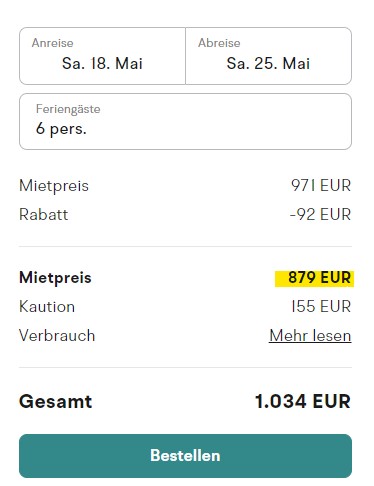
Task: Click the small Abreise caption
Action: (x=219, y=43)
